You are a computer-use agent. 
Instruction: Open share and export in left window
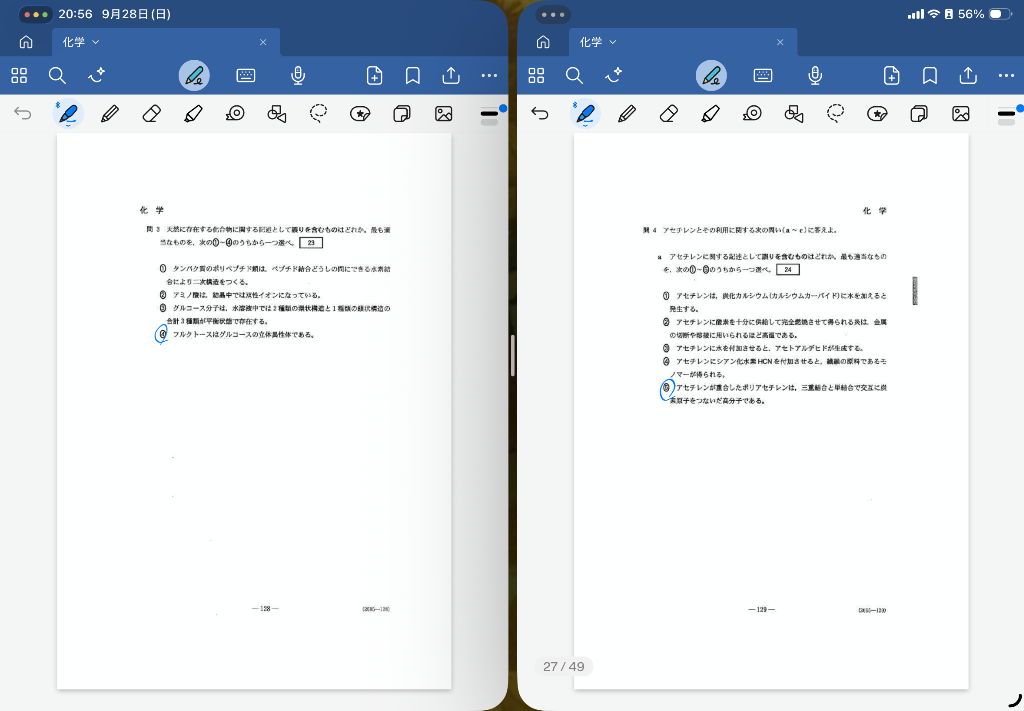click(451, 76)
